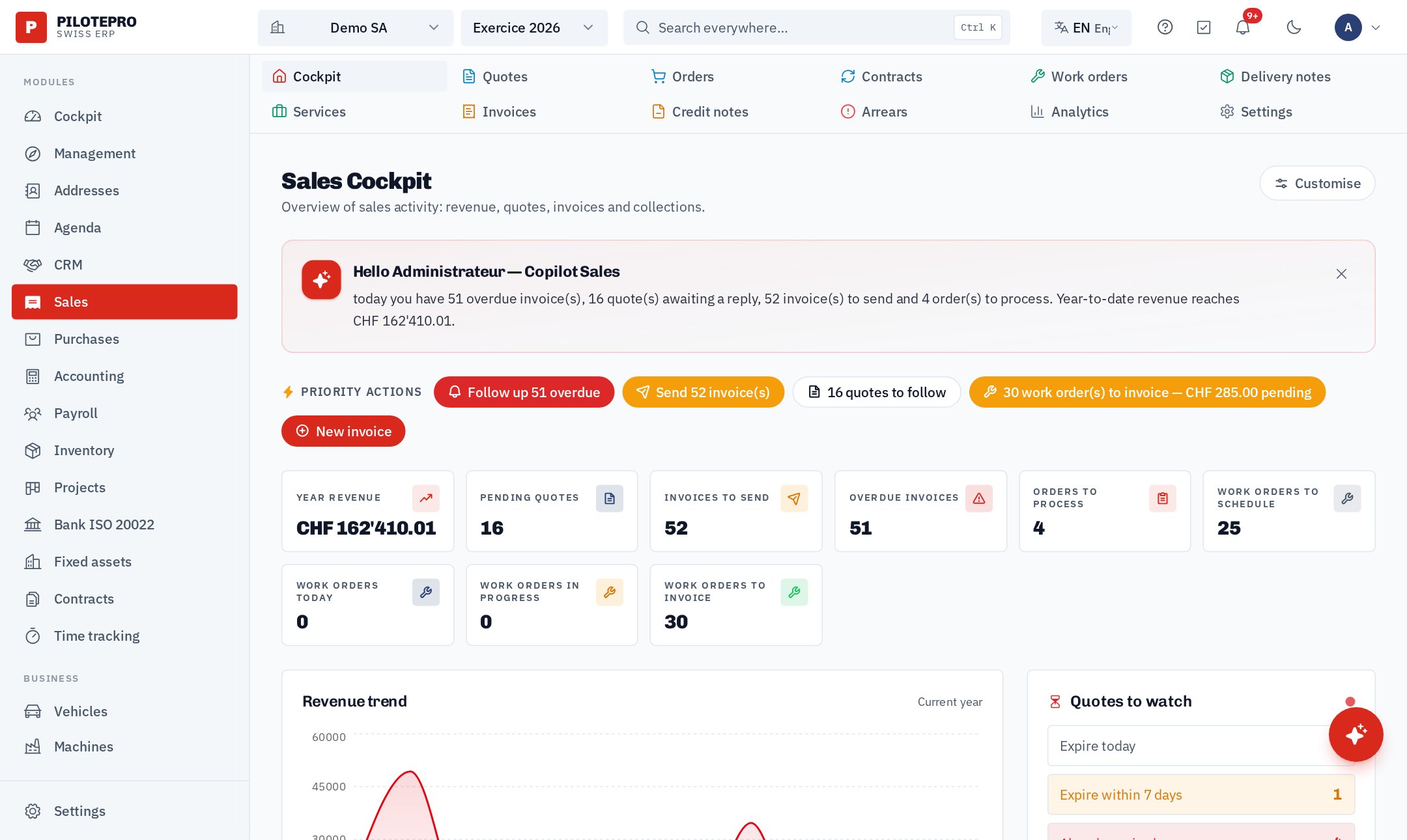Click the PilotePro logo icon
The height and width of the screenshot is (840, 1407).
click(31, 27)
